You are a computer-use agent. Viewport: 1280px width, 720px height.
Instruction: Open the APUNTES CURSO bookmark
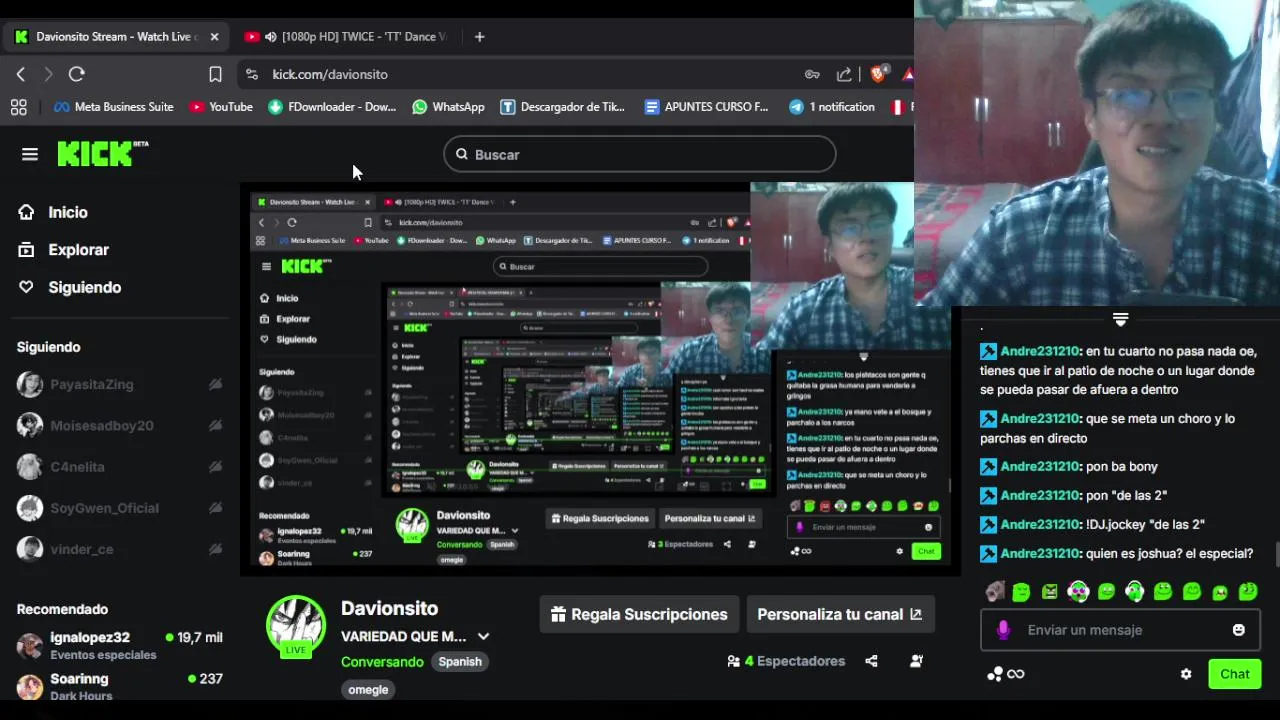coord(707,107)
